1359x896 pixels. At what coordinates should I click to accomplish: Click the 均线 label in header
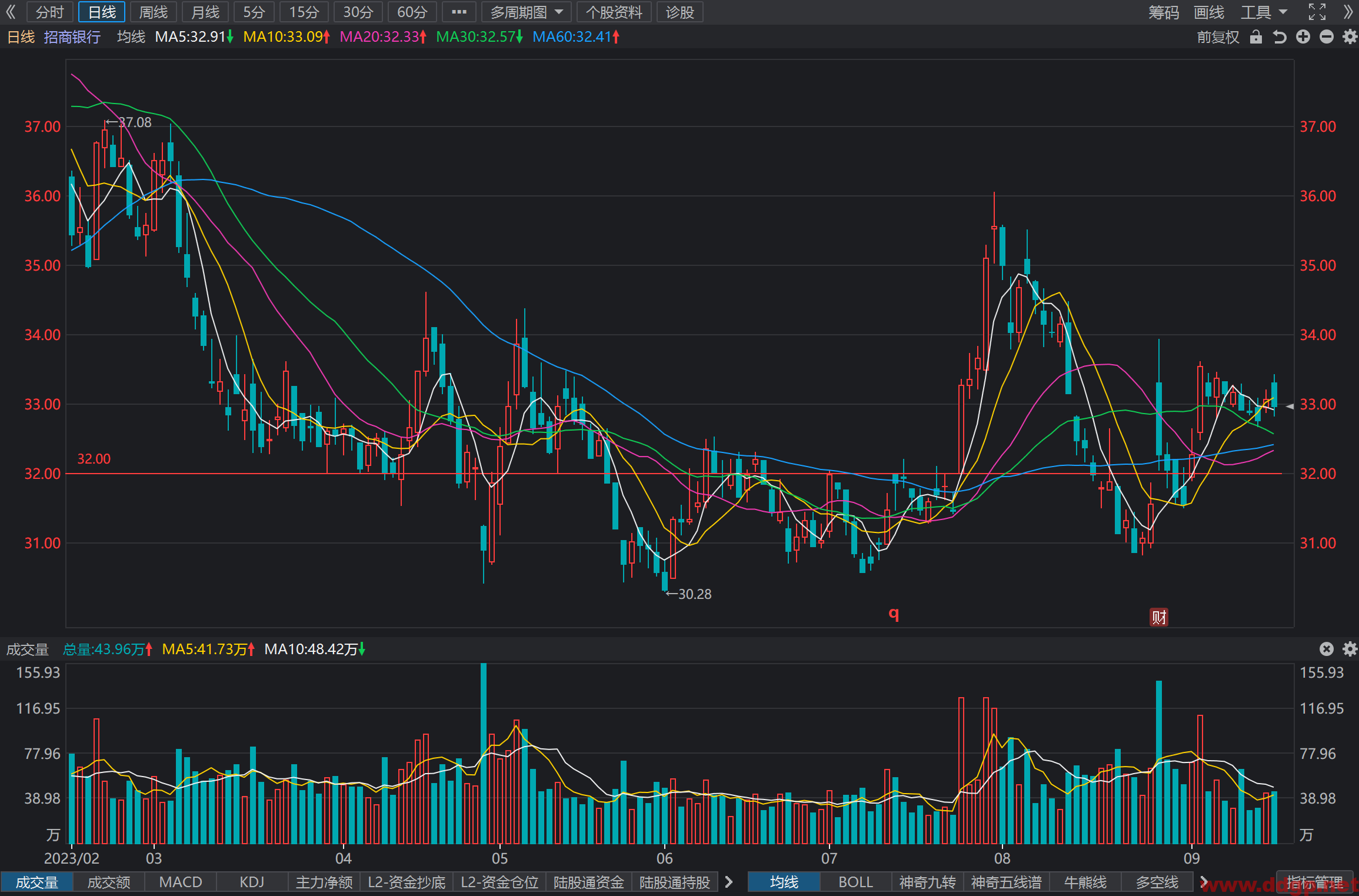tap(131, 37)
